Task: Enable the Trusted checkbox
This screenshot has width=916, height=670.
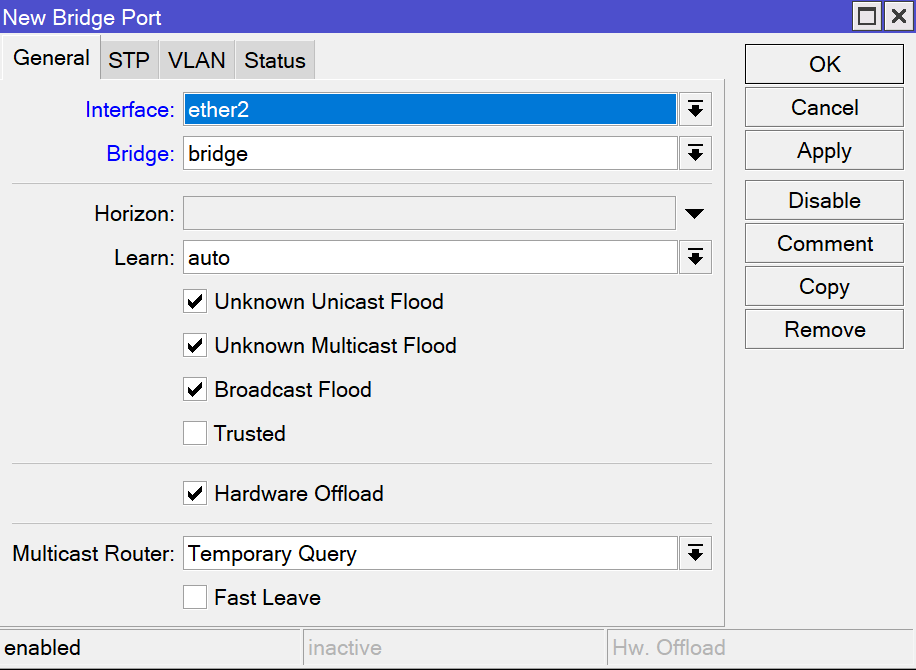Action: pyautogui.click(x=195, y=434)
